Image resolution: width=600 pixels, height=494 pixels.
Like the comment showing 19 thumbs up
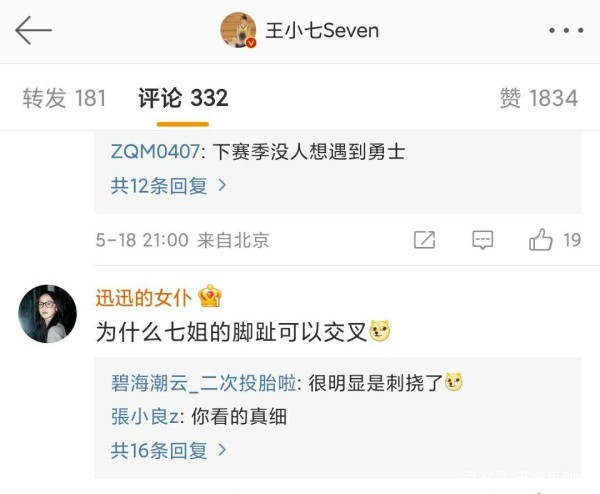[540, 240]
